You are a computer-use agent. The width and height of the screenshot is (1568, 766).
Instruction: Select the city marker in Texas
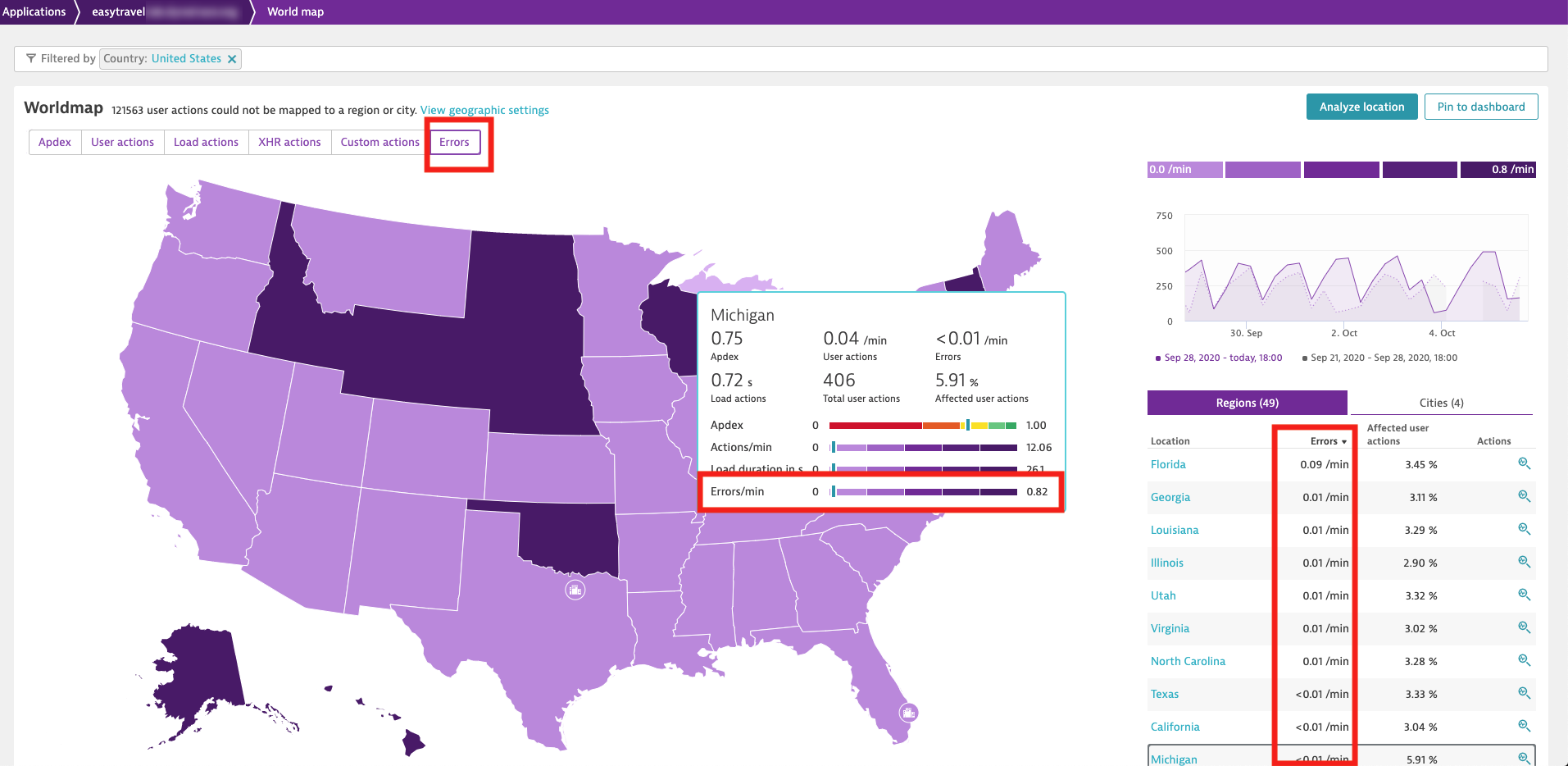575,590
